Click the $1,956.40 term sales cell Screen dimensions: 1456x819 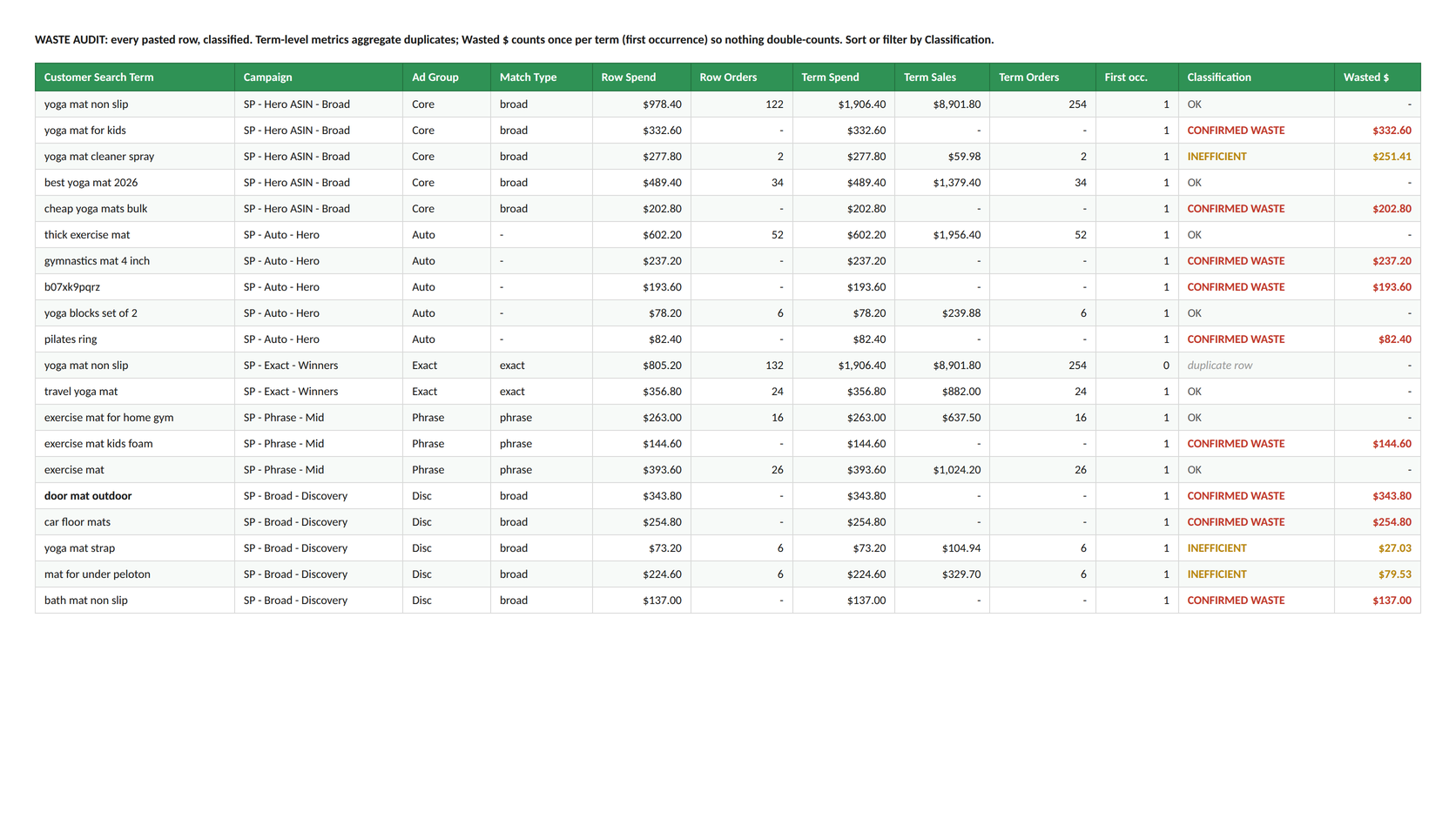942,235
